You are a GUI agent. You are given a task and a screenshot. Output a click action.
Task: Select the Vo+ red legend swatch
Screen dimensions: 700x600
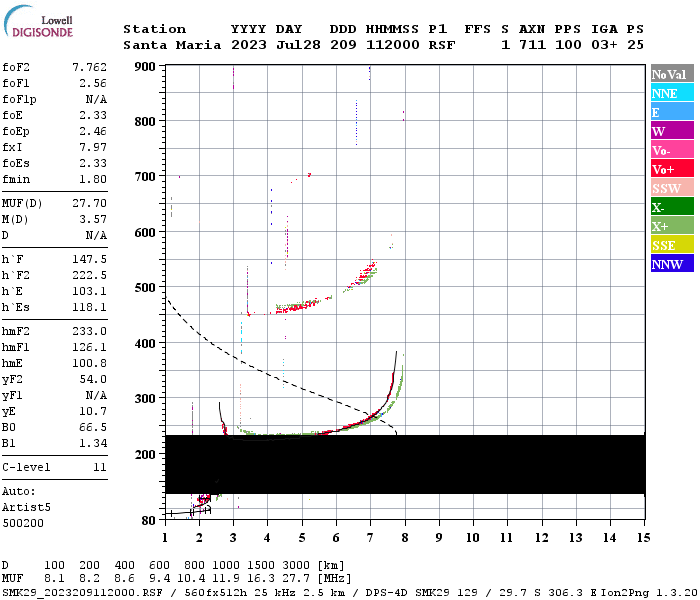point(672,168)
